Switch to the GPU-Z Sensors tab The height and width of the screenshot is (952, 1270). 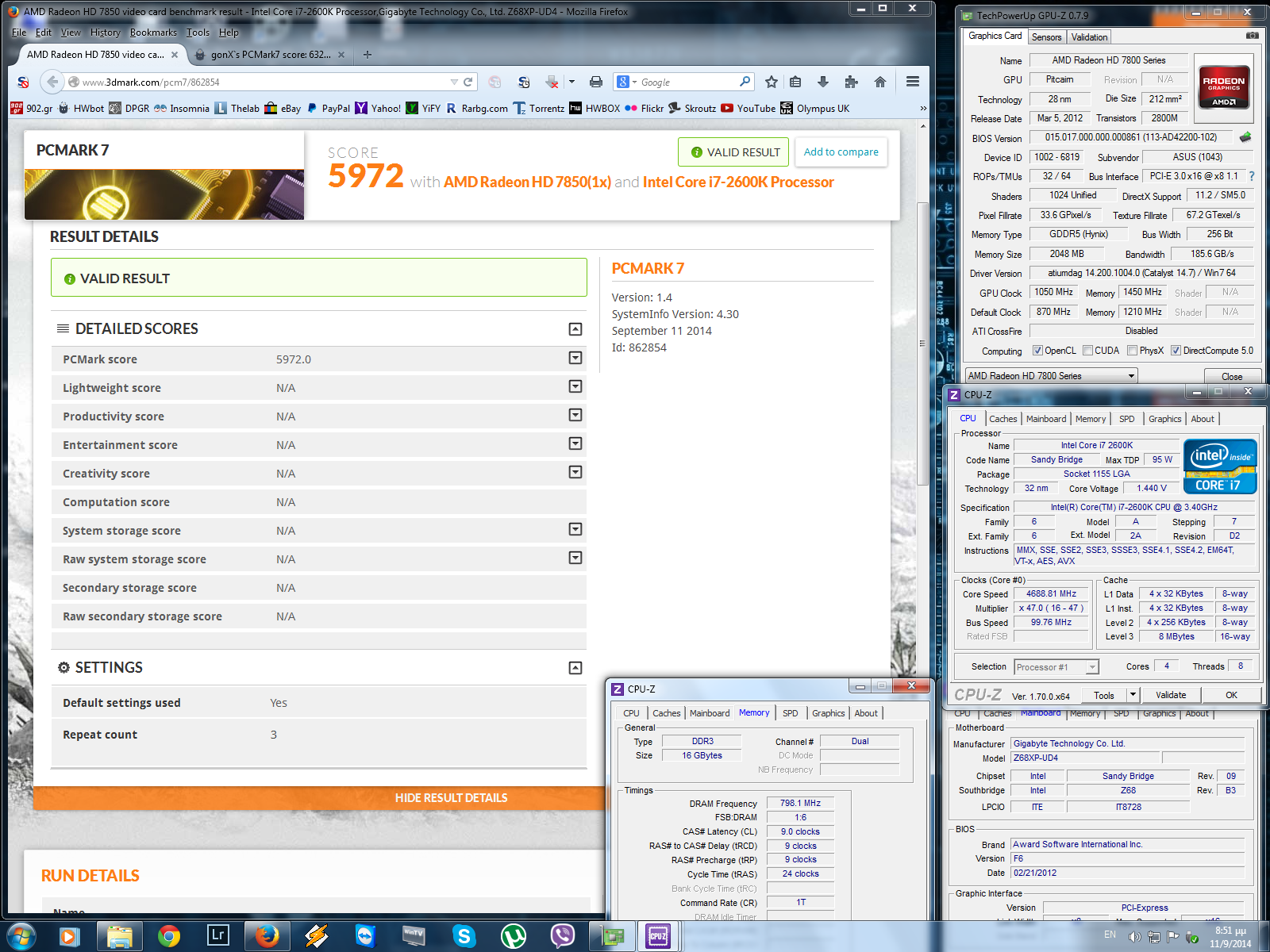(1046, 37)
